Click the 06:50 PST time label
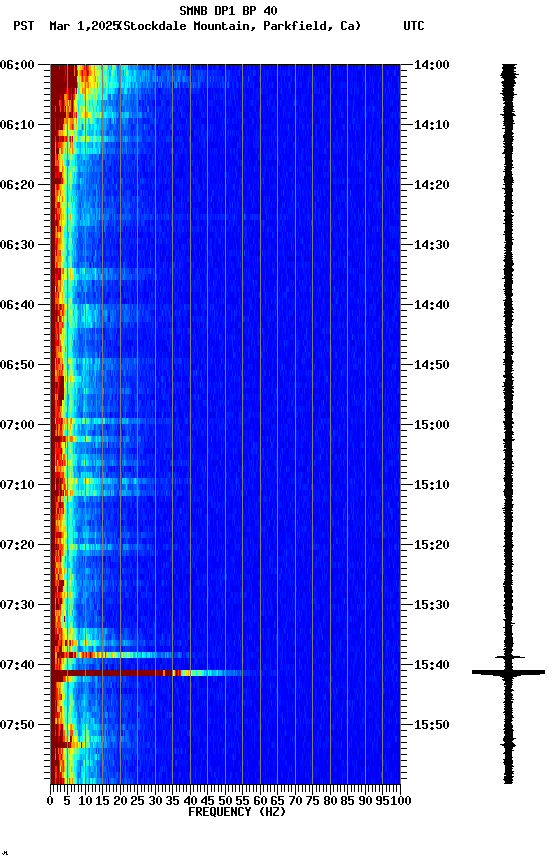This screenshot has width=552, height=864. pyautogui.click(x=17, y=365)
